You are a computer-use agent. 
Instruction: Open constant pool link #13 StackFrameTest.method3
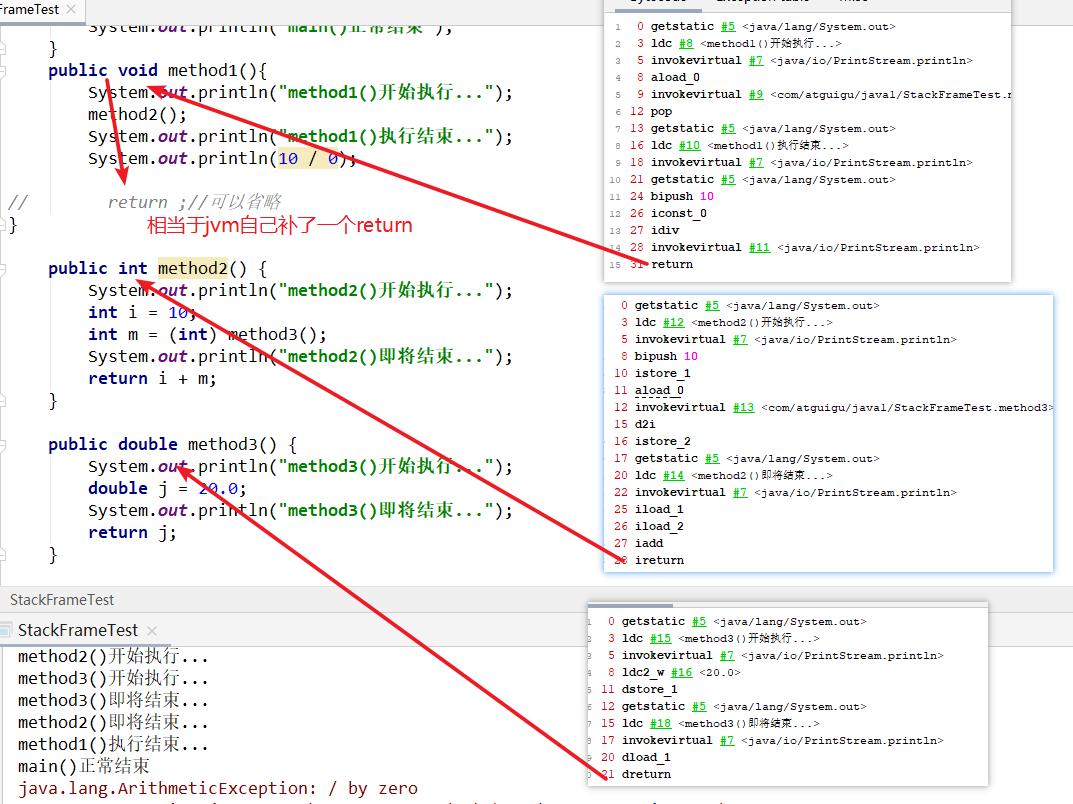(743, 407)
